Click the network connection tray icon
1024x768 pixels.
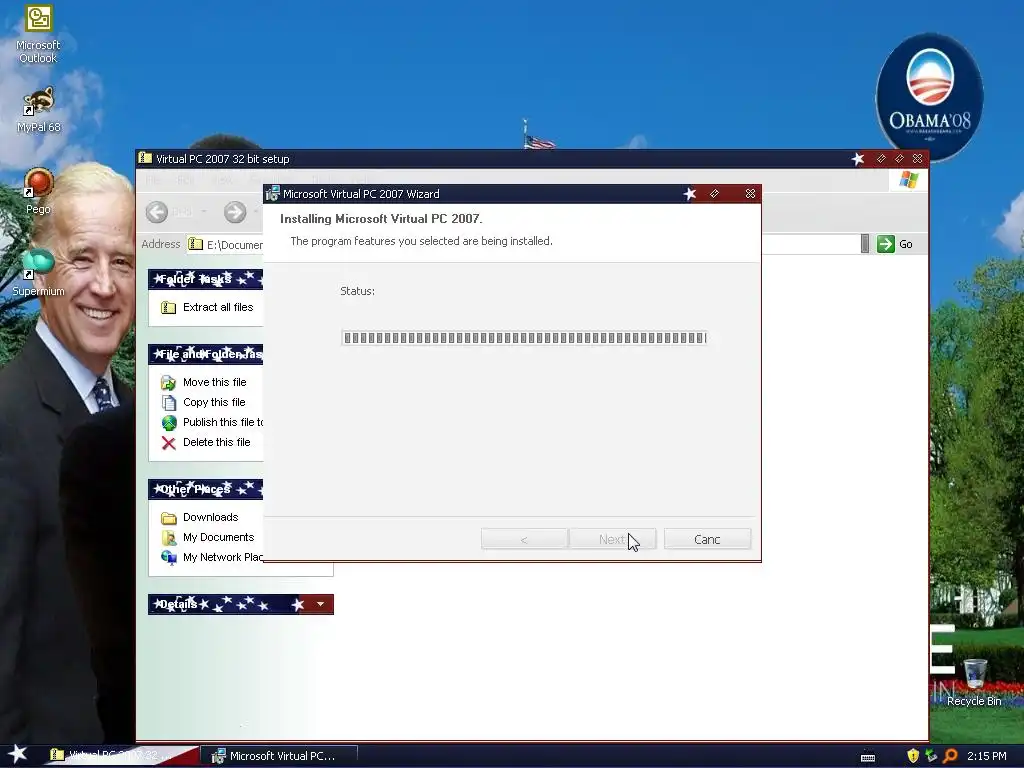931,756
